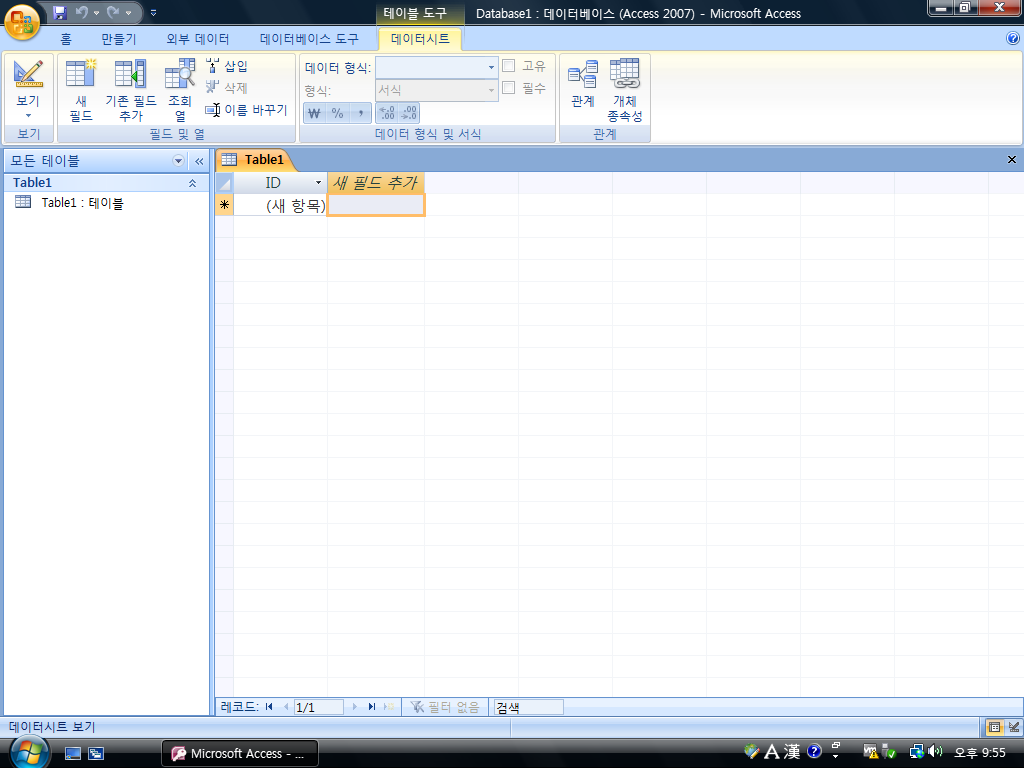Viewport: 1024px width, 768px height.
Task: Open 개체 종속성 (Object Dependencies)
Action: tap(625, 90)
